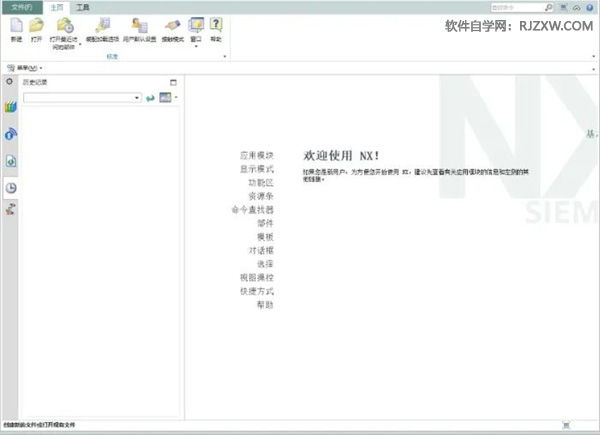Viewport: 600px width, 435px height.
Task: Open top border bar options arrow at right
Action: (x=593, y=69)
